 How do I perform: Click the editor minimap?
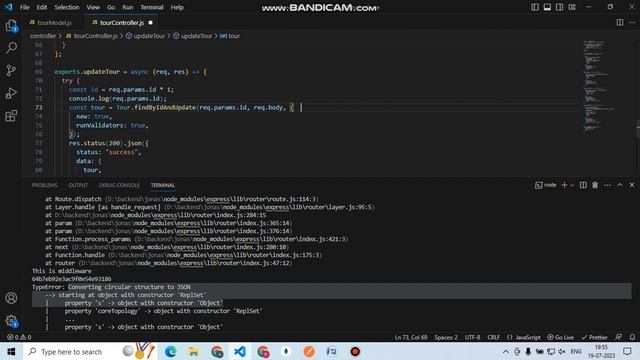(599, 86)
